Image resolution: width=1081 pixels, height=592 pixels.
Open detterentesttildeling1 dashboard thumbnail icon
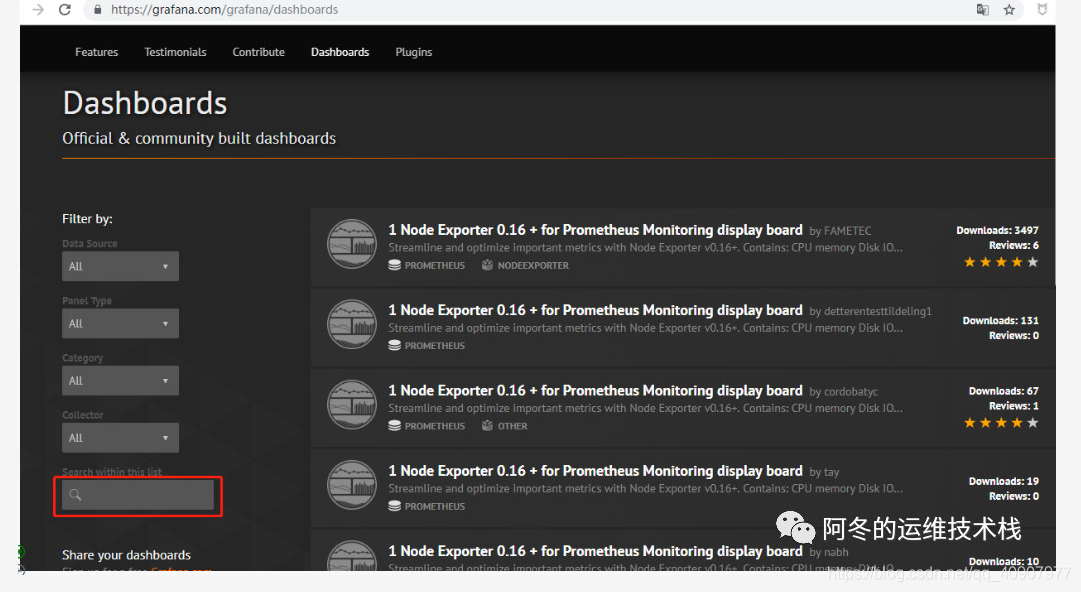pyautogui.click(x=352, y=324)
